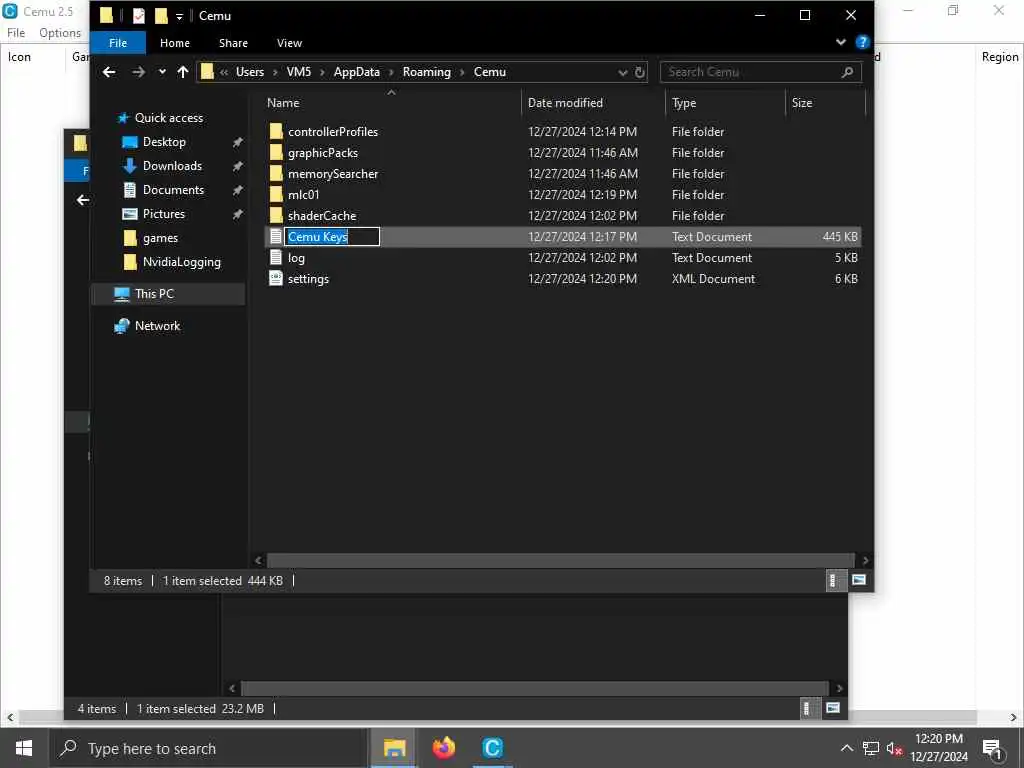The width and height of the screenshot is (1024, 768).
Task: Click Region column header in Cemu emulator
Action: (x=1000, y=57)
